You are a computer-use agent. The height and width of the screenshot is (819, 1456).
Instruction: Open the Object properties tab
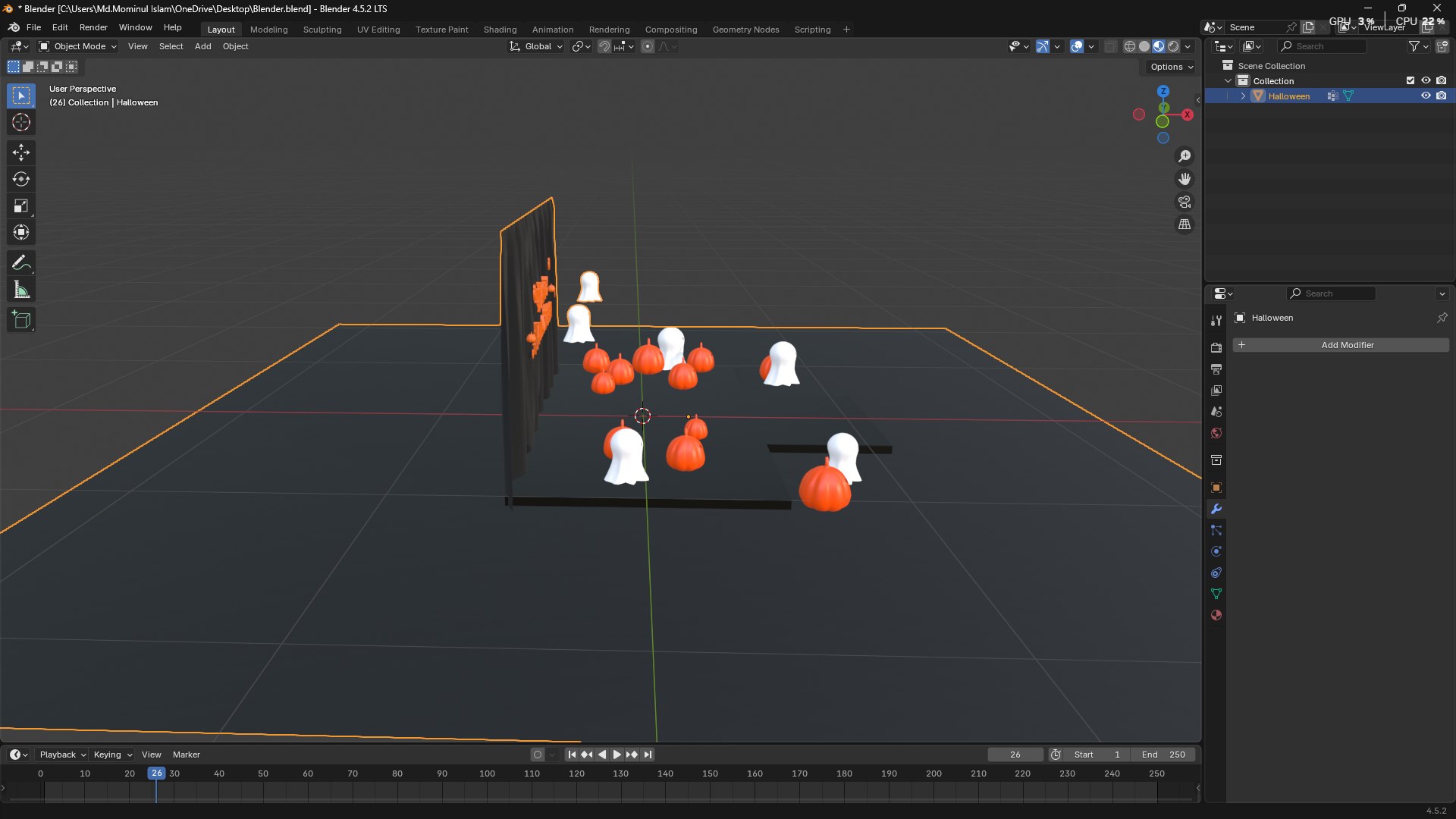[1216, 488]
